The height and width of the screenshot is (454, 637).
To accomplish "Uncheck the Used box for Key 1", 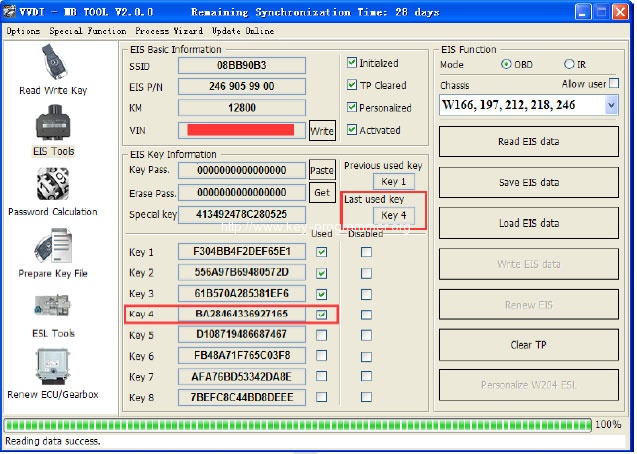I will click(321, 252).
